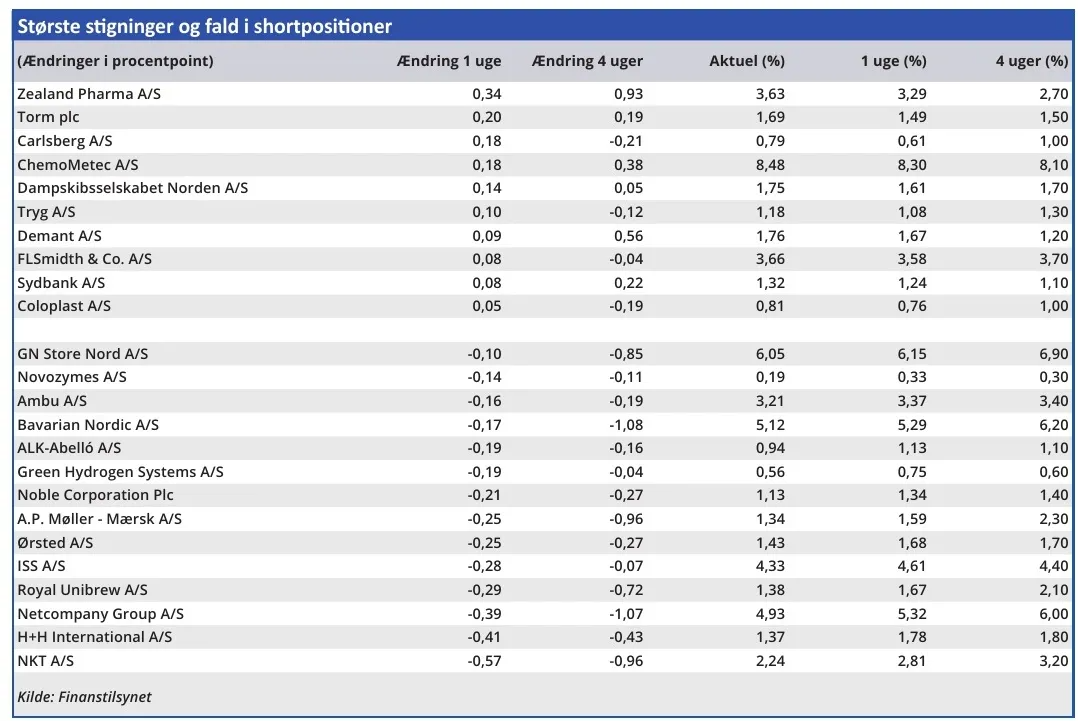This screenshot has width=1078, height=721.
Task: Click the 'Ændring 1 uge' column header
Action: click(x=449, y=61)
